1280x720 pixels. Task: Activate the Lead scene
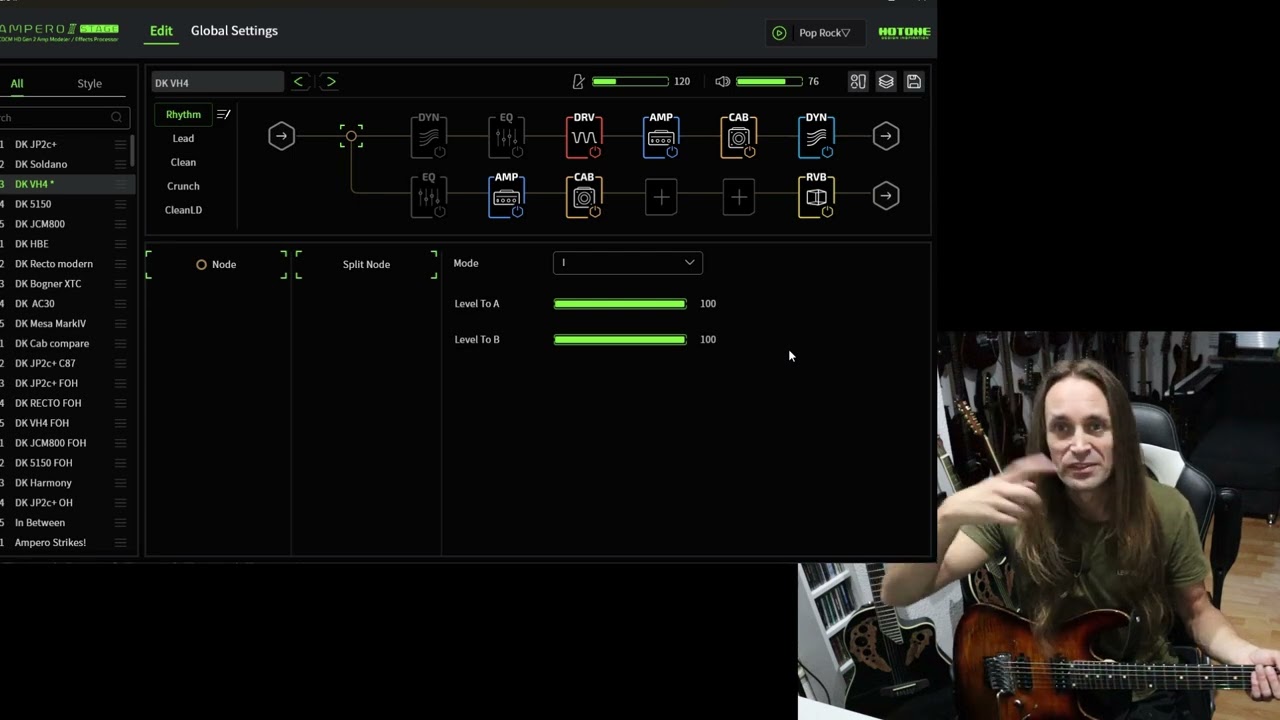pos(183,138)
